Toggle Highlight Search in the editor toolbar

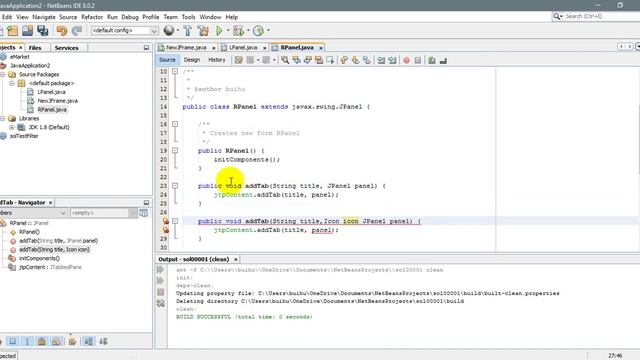(x=319, y=60)
